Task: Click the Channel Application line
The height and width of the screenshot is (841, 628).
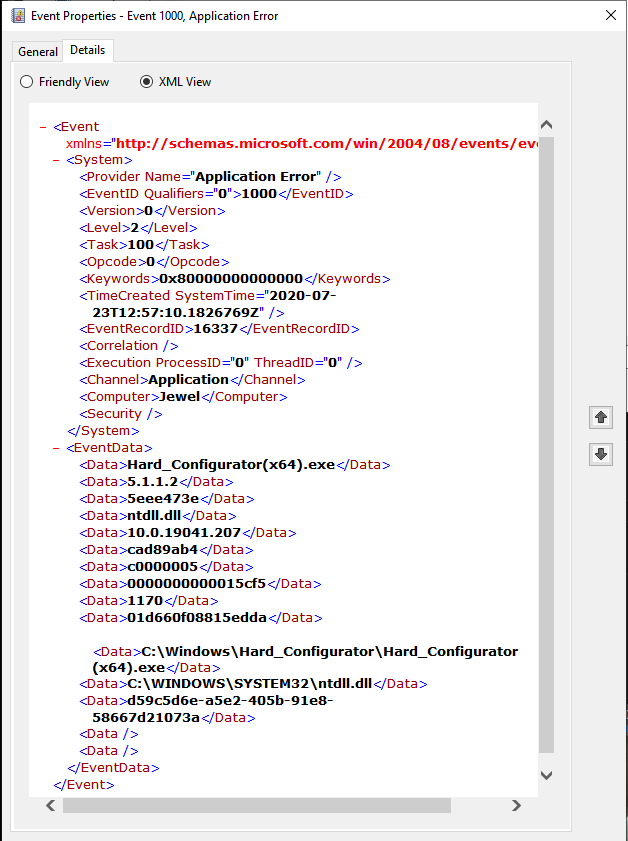Action: point(192,380)
